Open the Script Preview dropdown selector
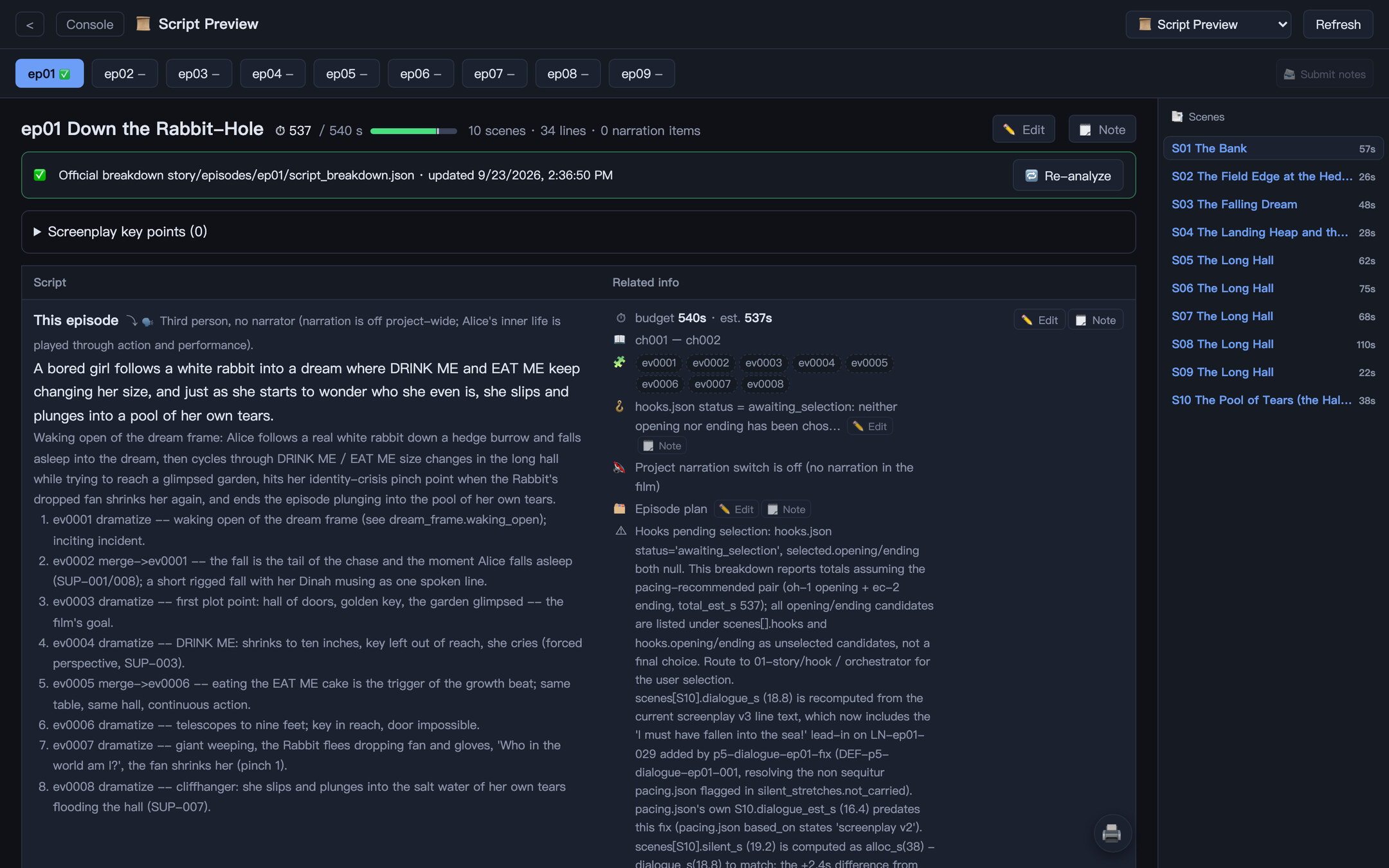 pyautogui.click(x=1208, y=24)
